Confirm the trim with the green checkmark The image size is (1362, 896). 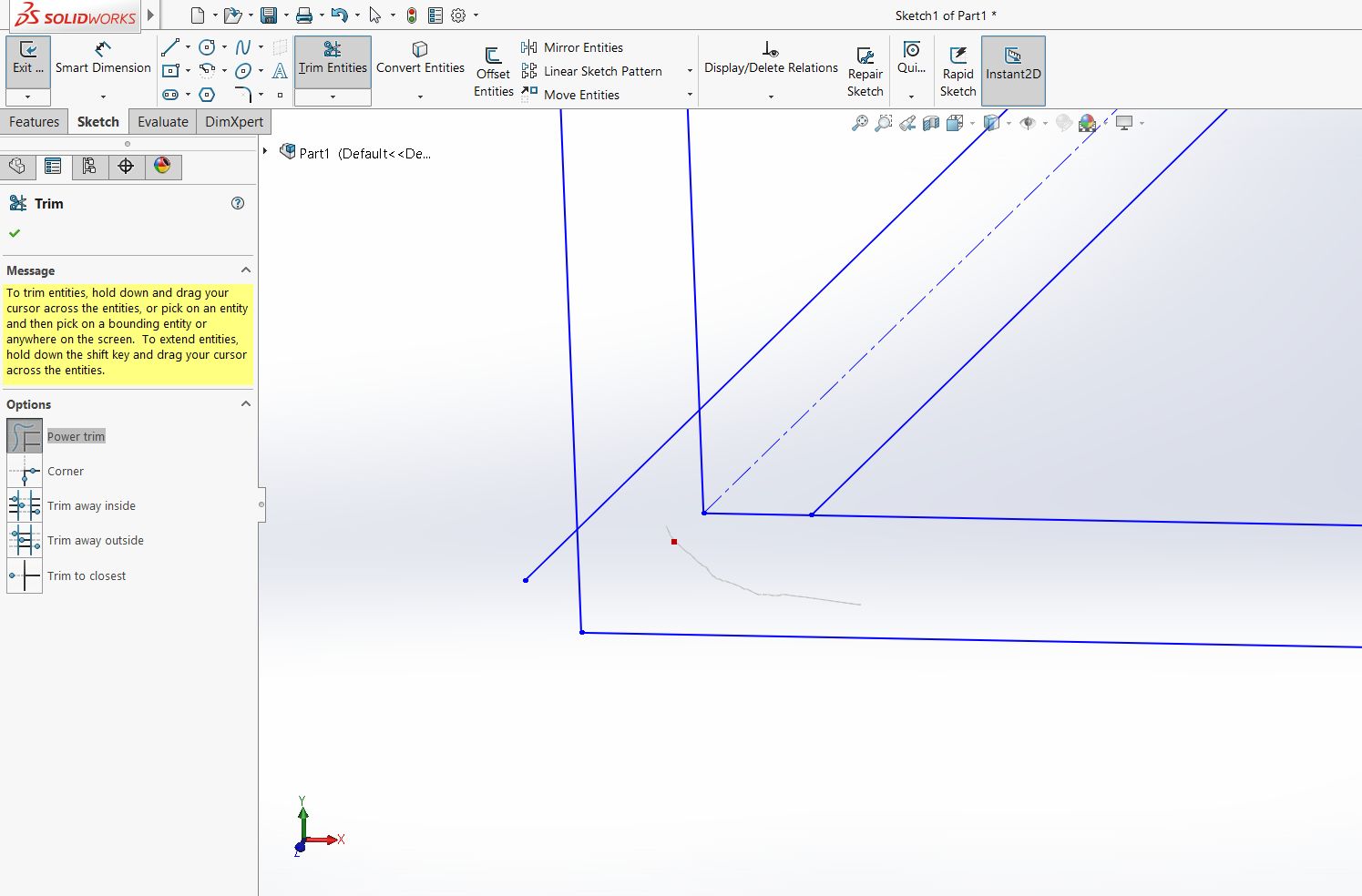click(15, 233)
